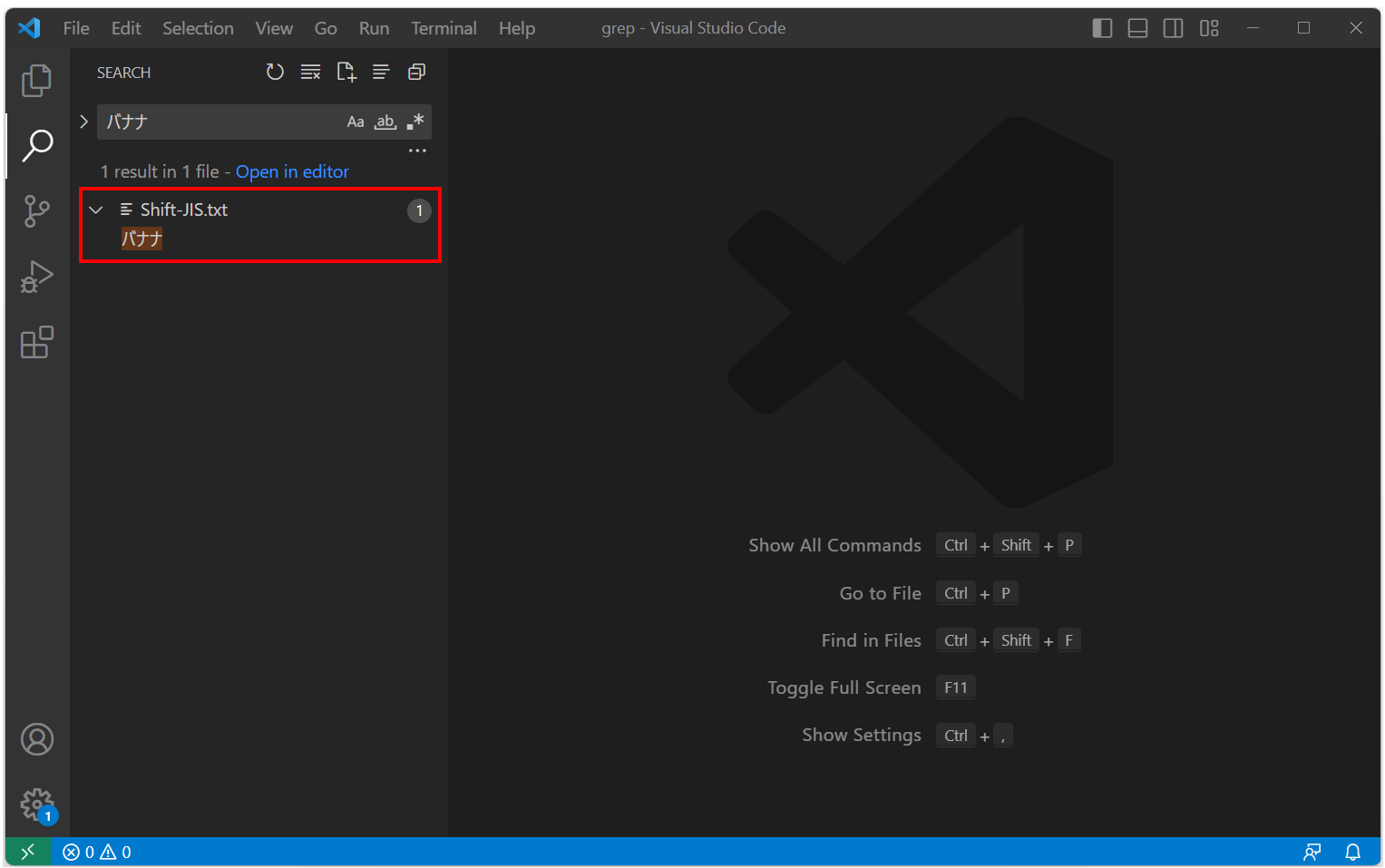Toggle Match Whole Word option
This screenshot has height=868, width=1385.
click(385, 121)
